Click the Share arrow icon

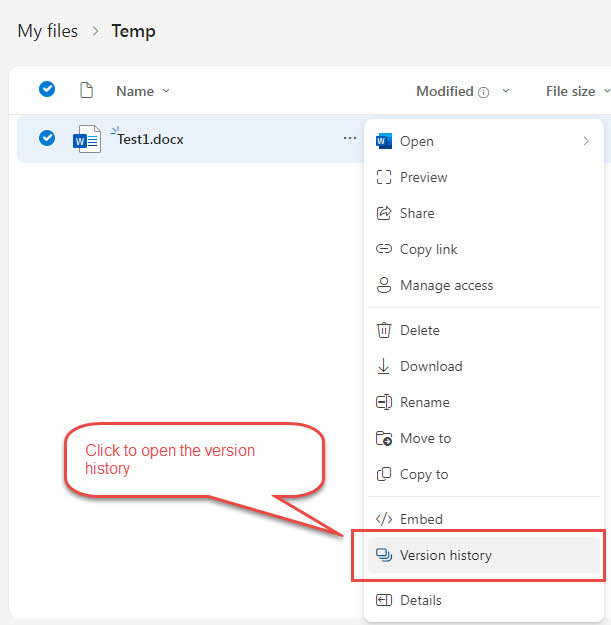384,213
